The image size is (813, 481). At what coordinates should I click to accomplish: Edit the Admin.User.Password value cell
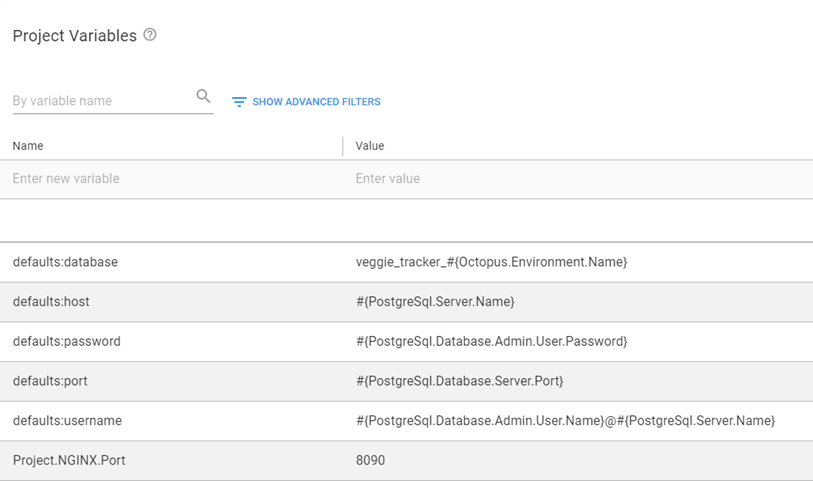(x=491, y=342)
